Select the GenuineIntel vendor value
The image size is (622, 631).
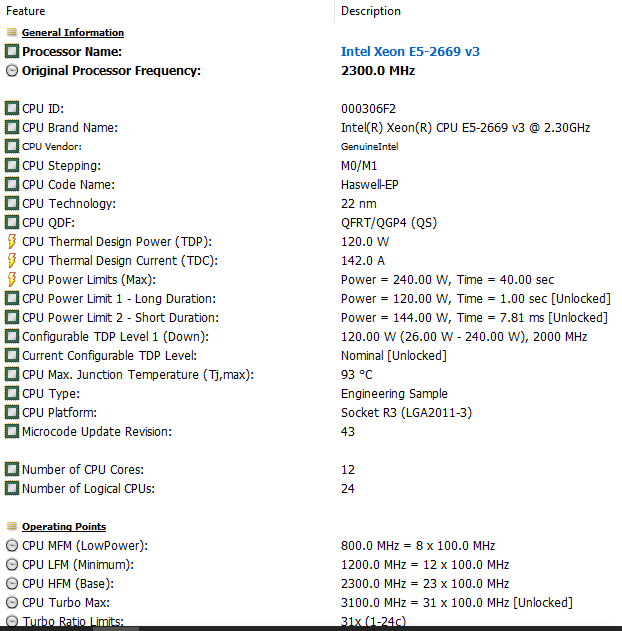[x=369, y=146]
